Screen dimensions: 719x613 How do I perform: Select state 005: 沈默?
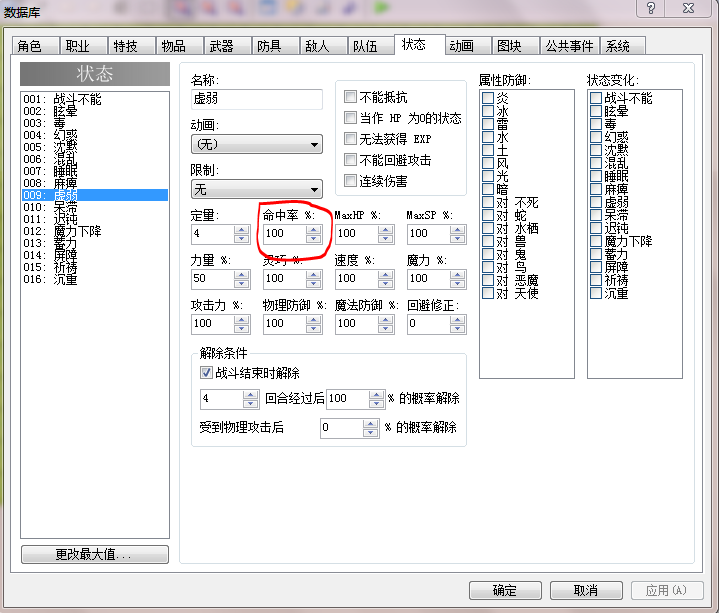(95, 147)
